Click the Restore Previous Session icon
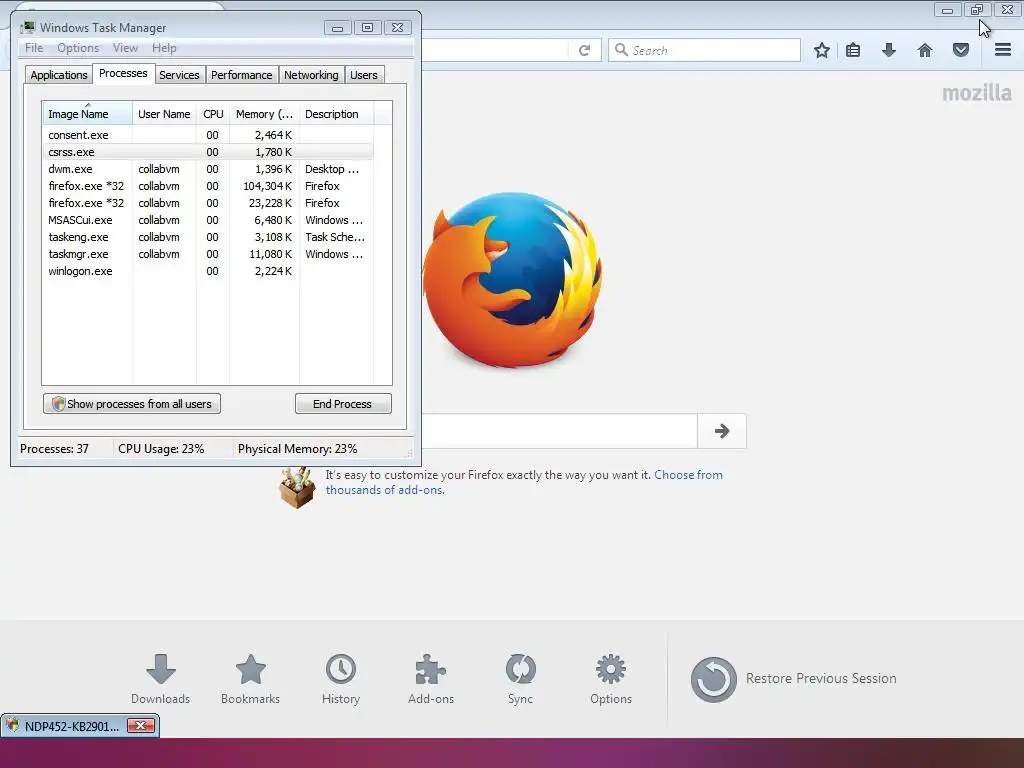Viewport: 1024px width, 768px height. [x=714, y=679]
